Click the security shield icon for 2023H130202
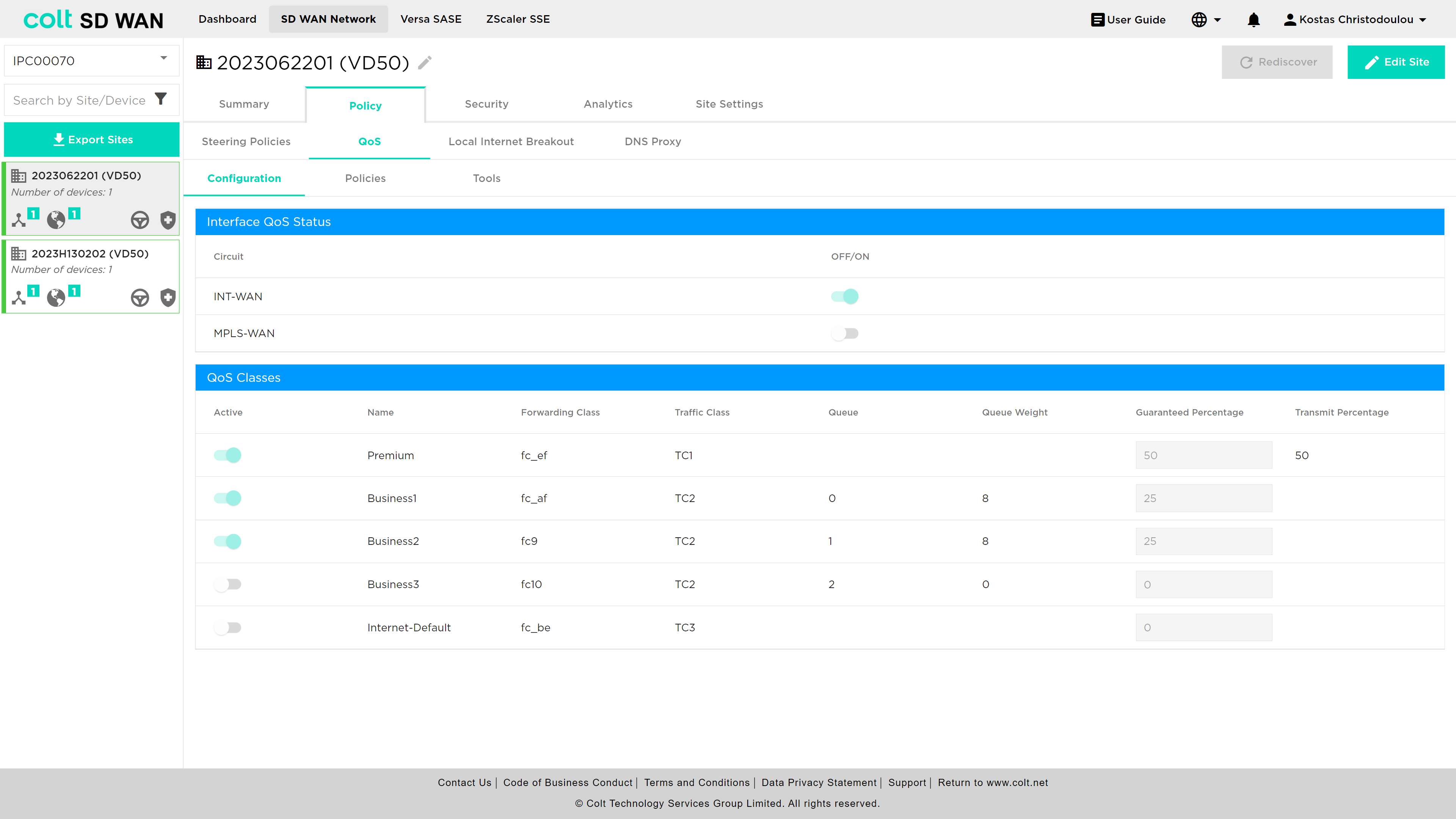The image size is (1456, 819). point(168,297)
